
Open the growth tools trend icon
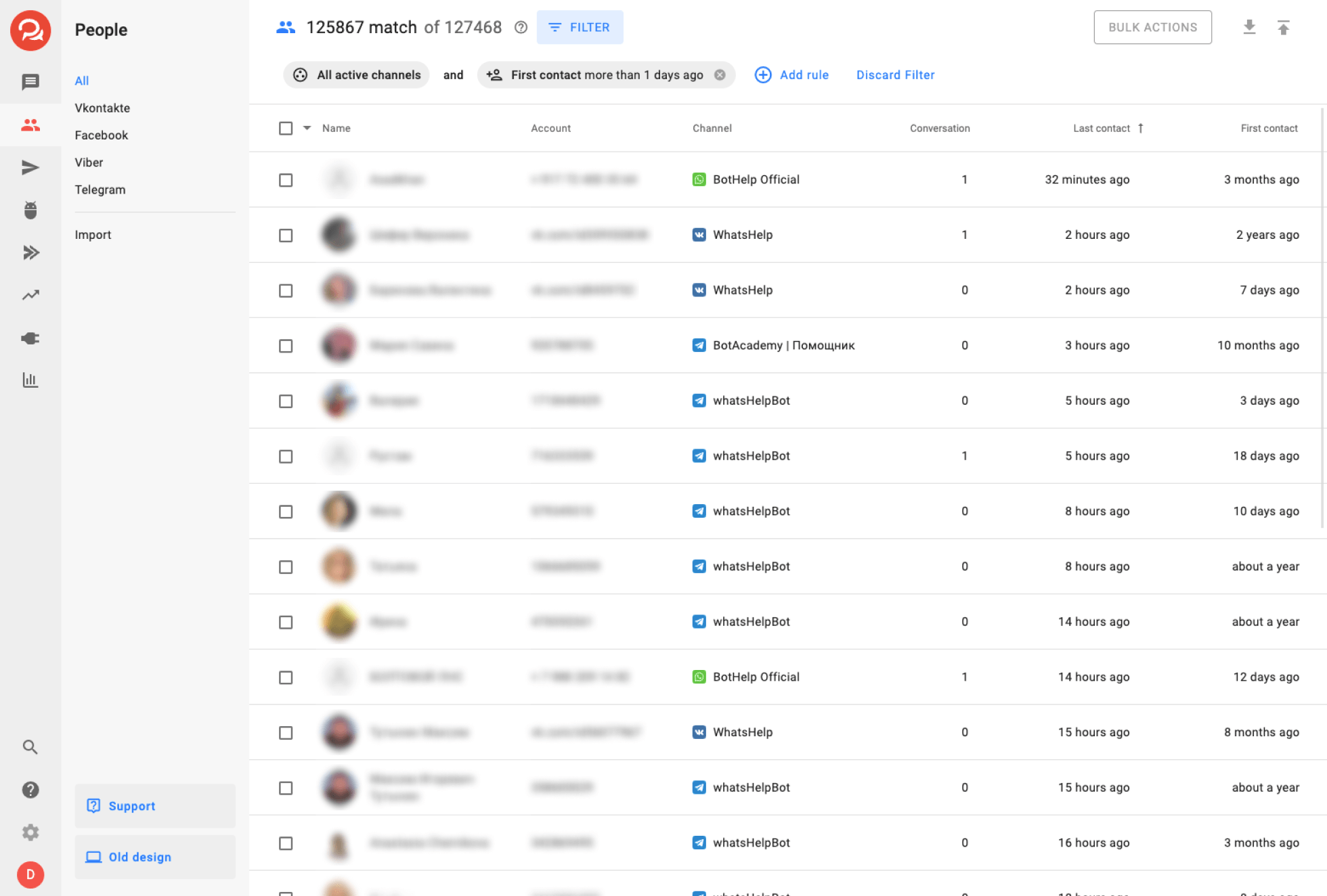30,295
